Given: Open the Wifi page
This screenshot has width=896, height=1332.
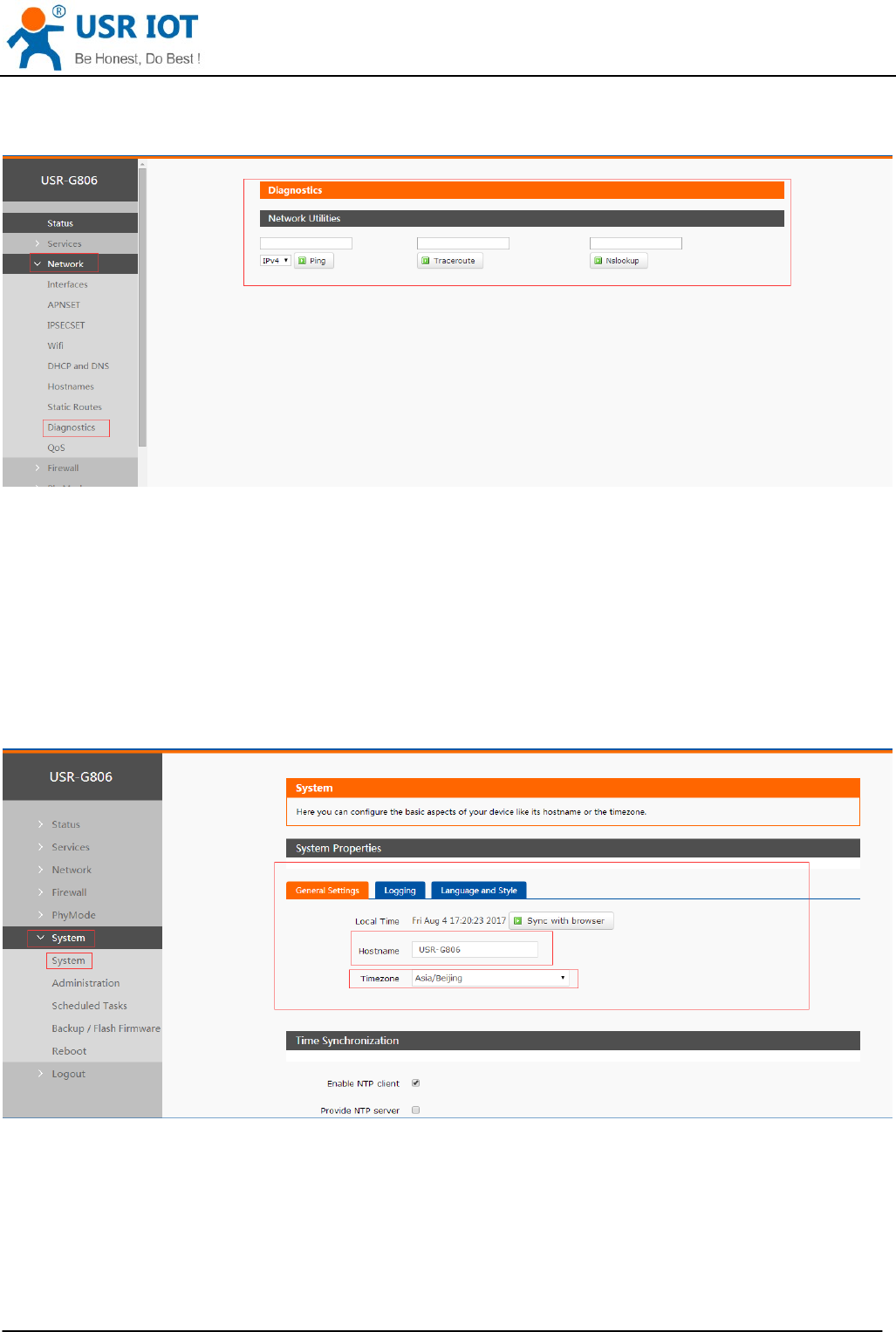Looking at the screenshot, I should 55,345.
